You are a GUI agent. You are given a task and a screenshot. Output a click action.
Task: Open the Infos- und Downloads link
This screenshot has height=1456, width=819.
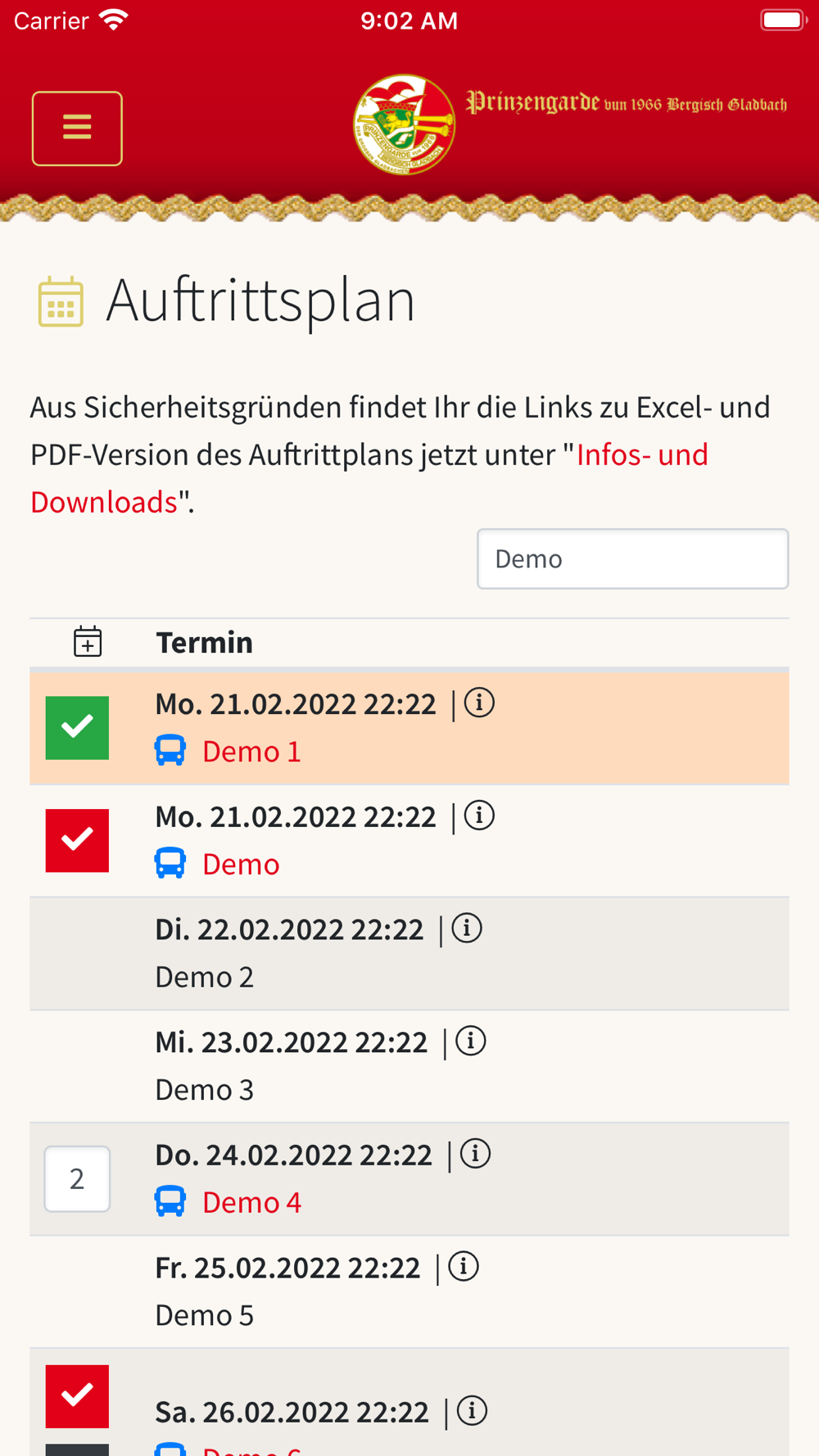369,478
